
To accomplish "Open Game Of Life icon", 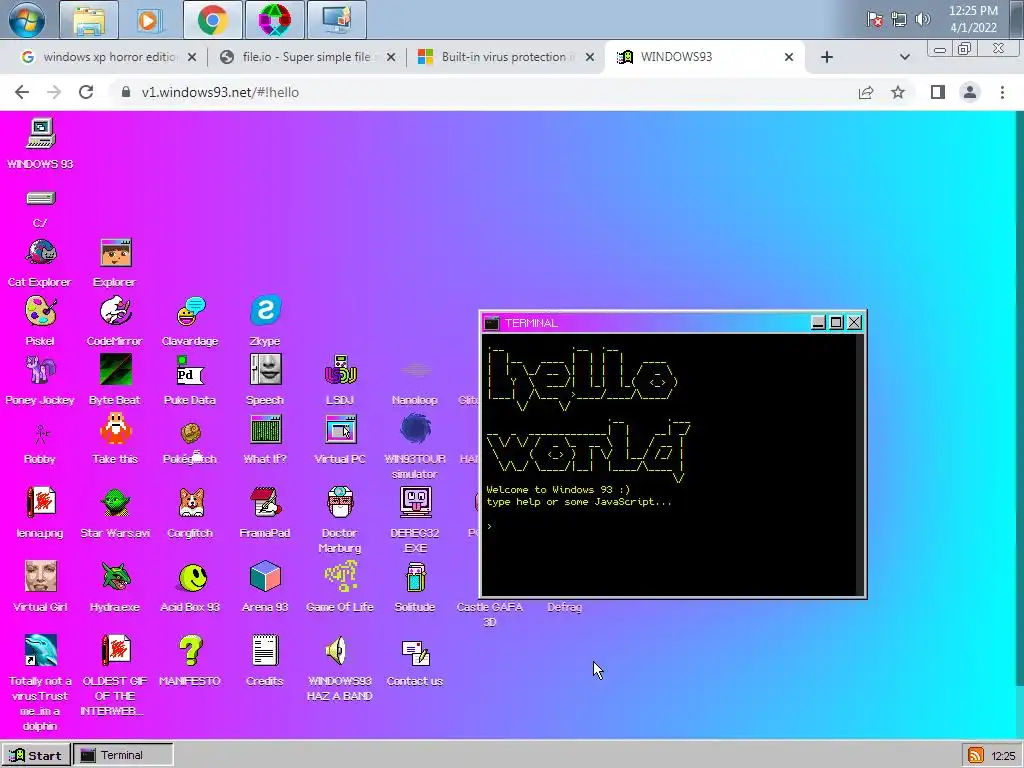I will coord(340,577).
